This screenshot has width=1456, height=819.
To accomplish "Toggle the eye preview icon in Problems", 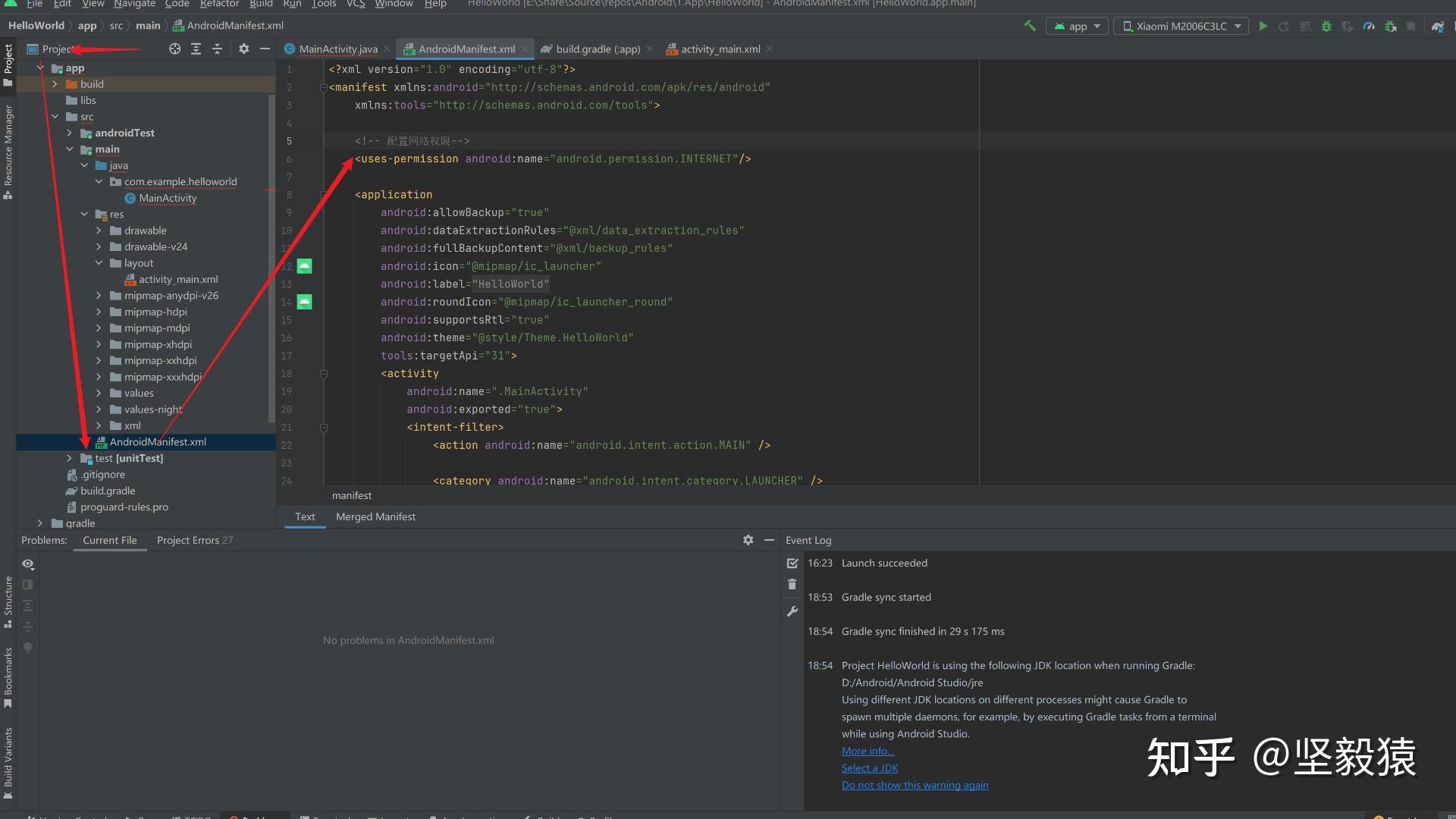I will (28, 563).
